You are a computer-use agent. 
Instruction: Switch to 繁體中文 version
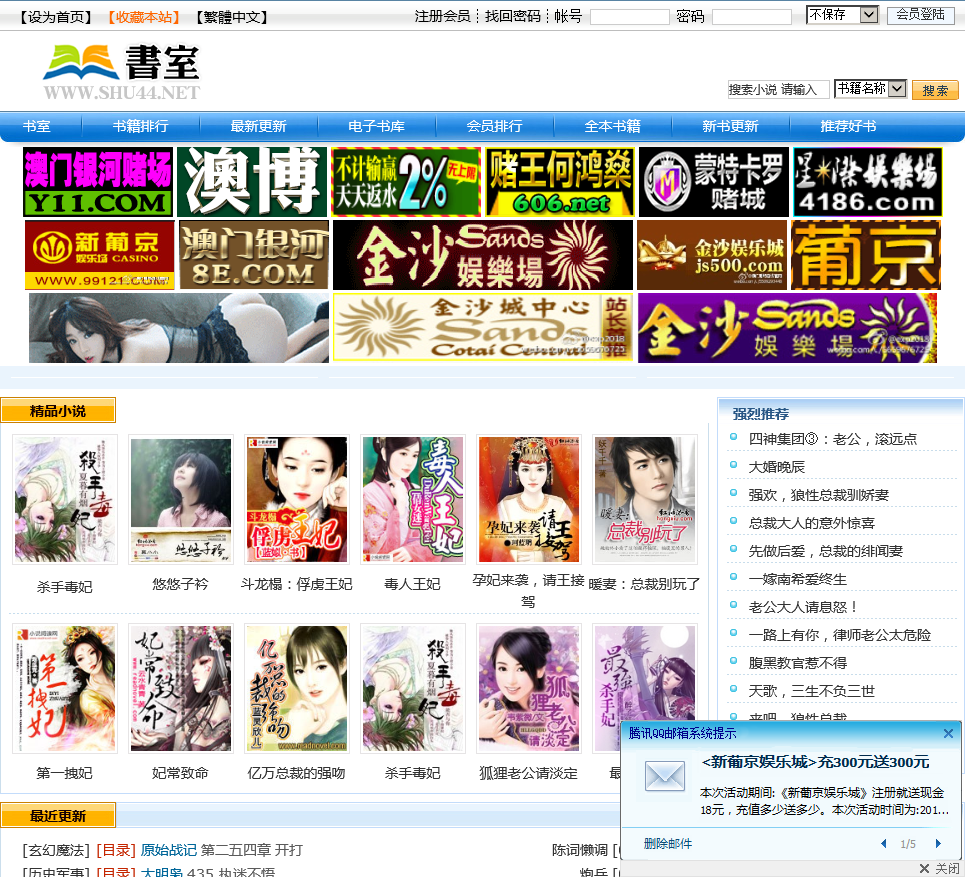(x=232, y=17)
